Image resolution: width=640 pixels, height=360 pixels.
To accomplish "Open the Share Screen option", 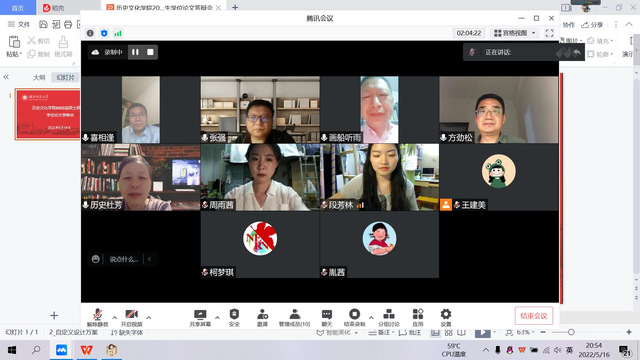I will (x=200, y=318).
